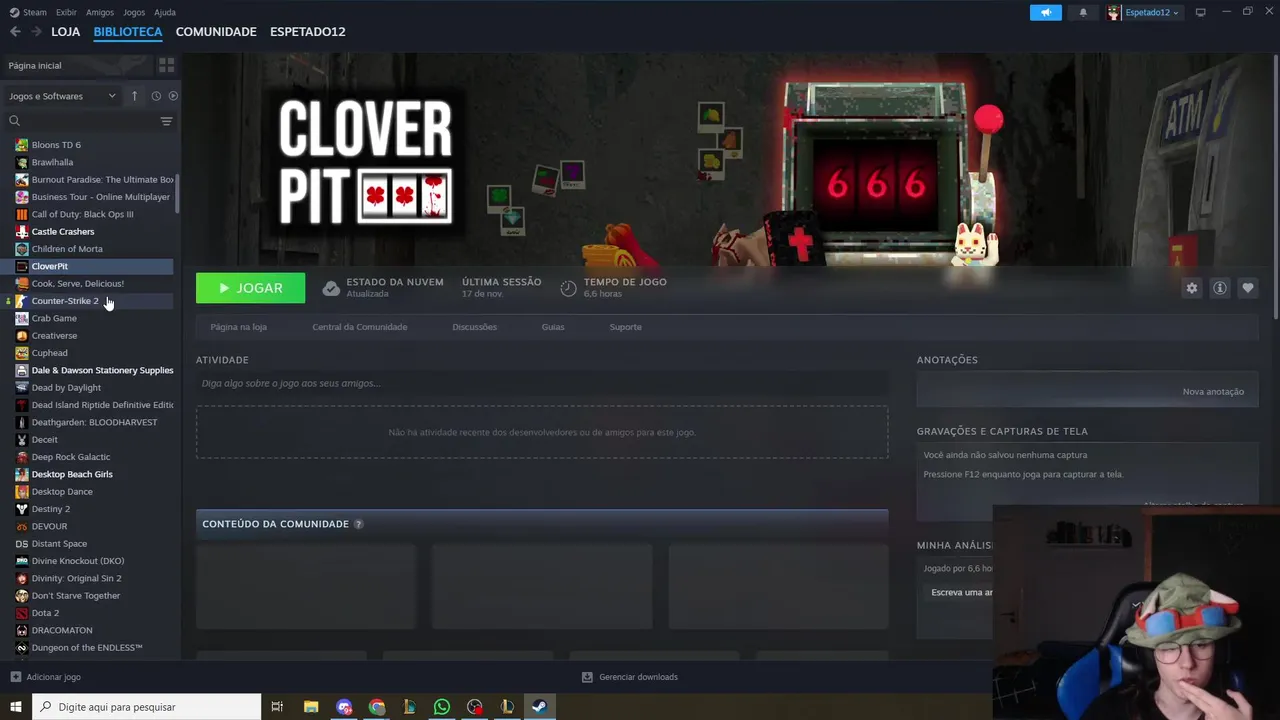The width and height of the screenshot is (1280, 720).
Task: Select Cuphead in the game list
Action: coord(50,353)
